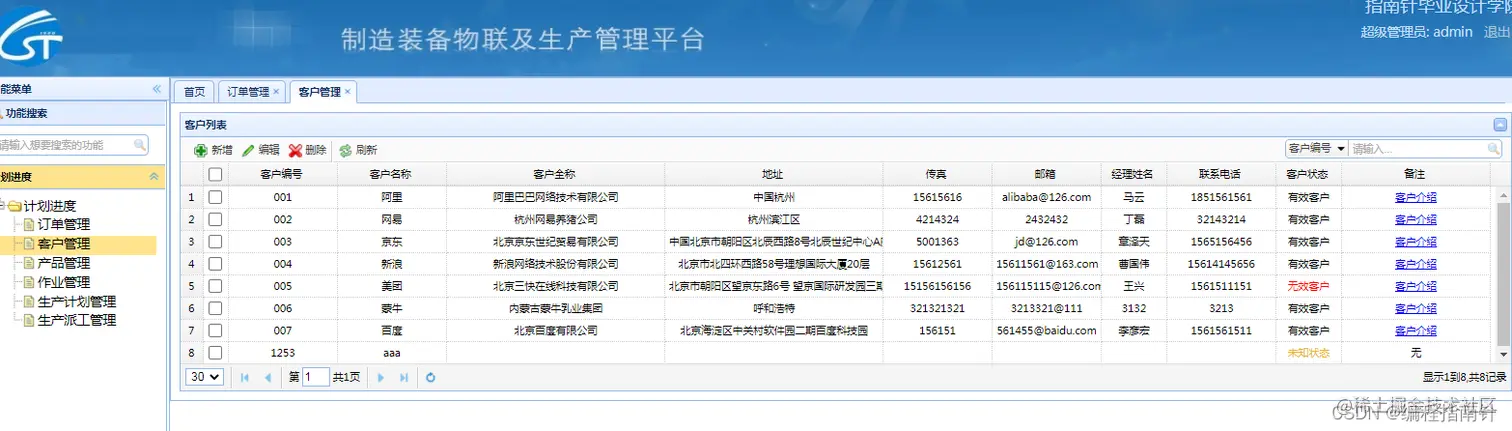Click the page number input field
This screenshot has height=431, width=1512.
pos(315,377)
